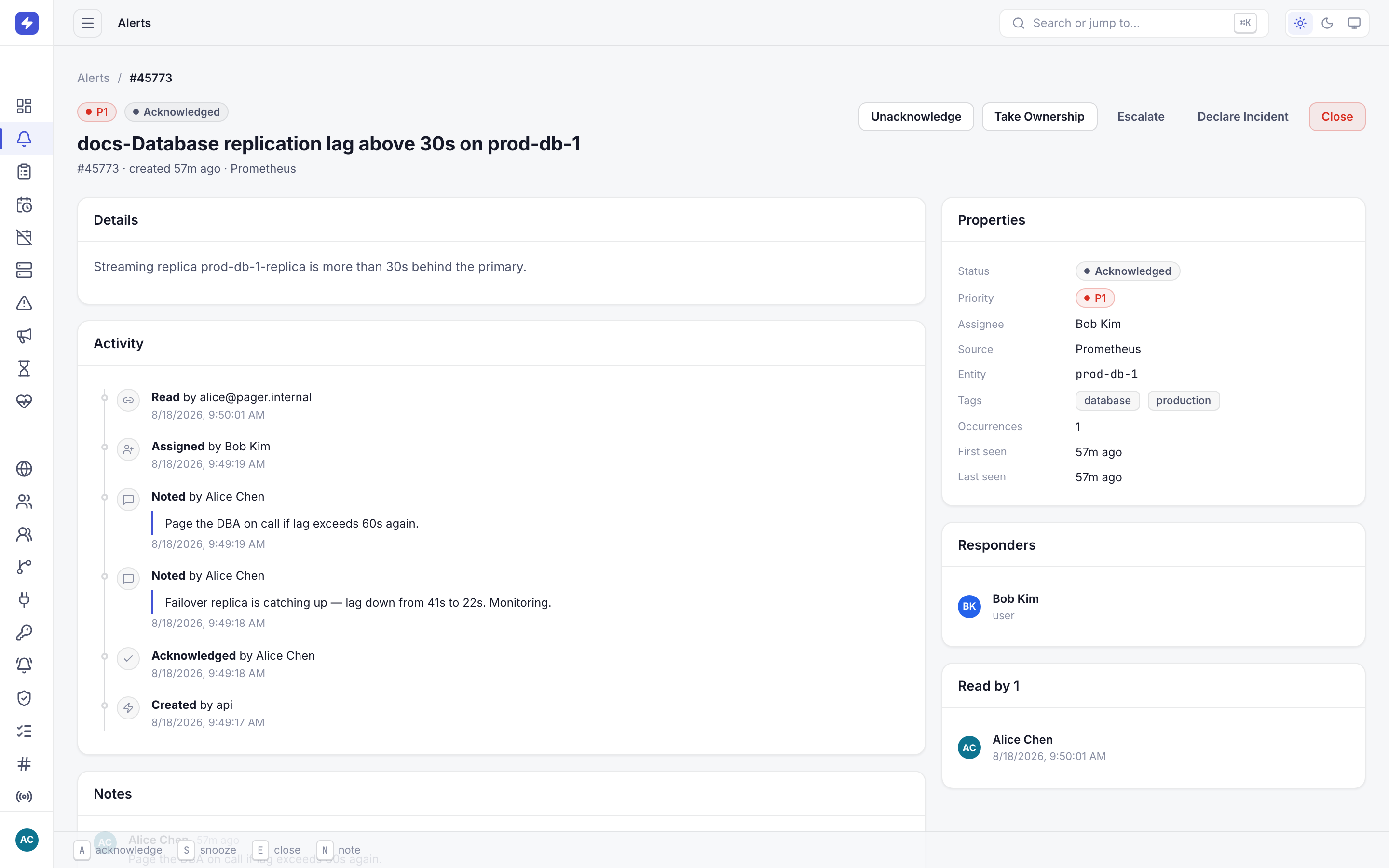The height and width of the screenshot is (868, 1389).
Task: Click the lightning bolt app logo
Action: click(x=27, y=23)
